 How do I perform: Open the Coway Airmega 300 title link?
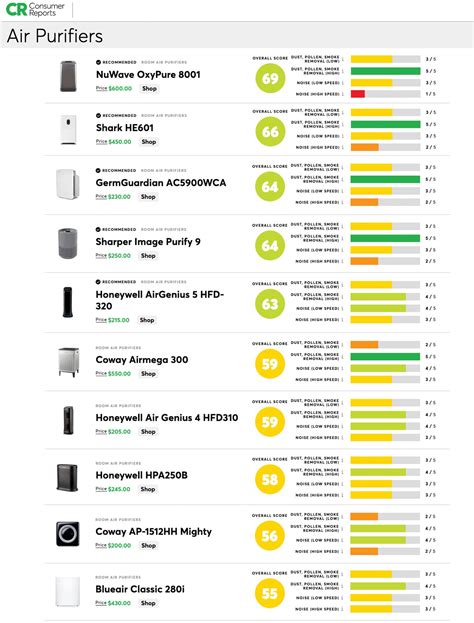coord(142,360)
